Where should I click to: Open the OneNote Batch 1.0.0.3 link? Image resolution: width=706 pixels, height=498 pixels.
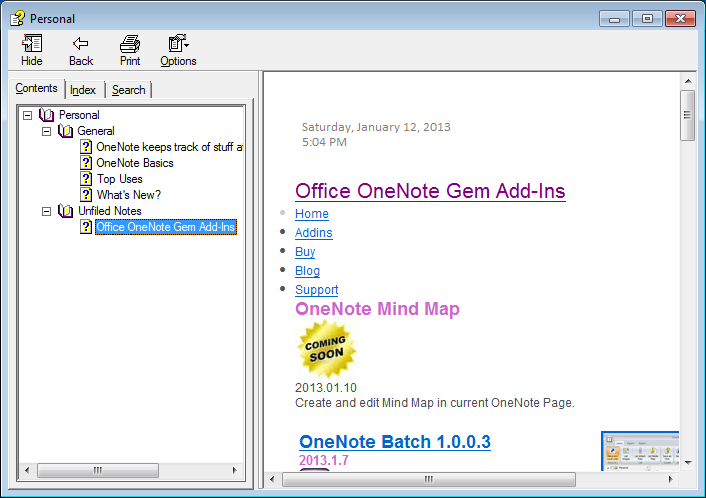pyautogui.click(x=395, y=442)
